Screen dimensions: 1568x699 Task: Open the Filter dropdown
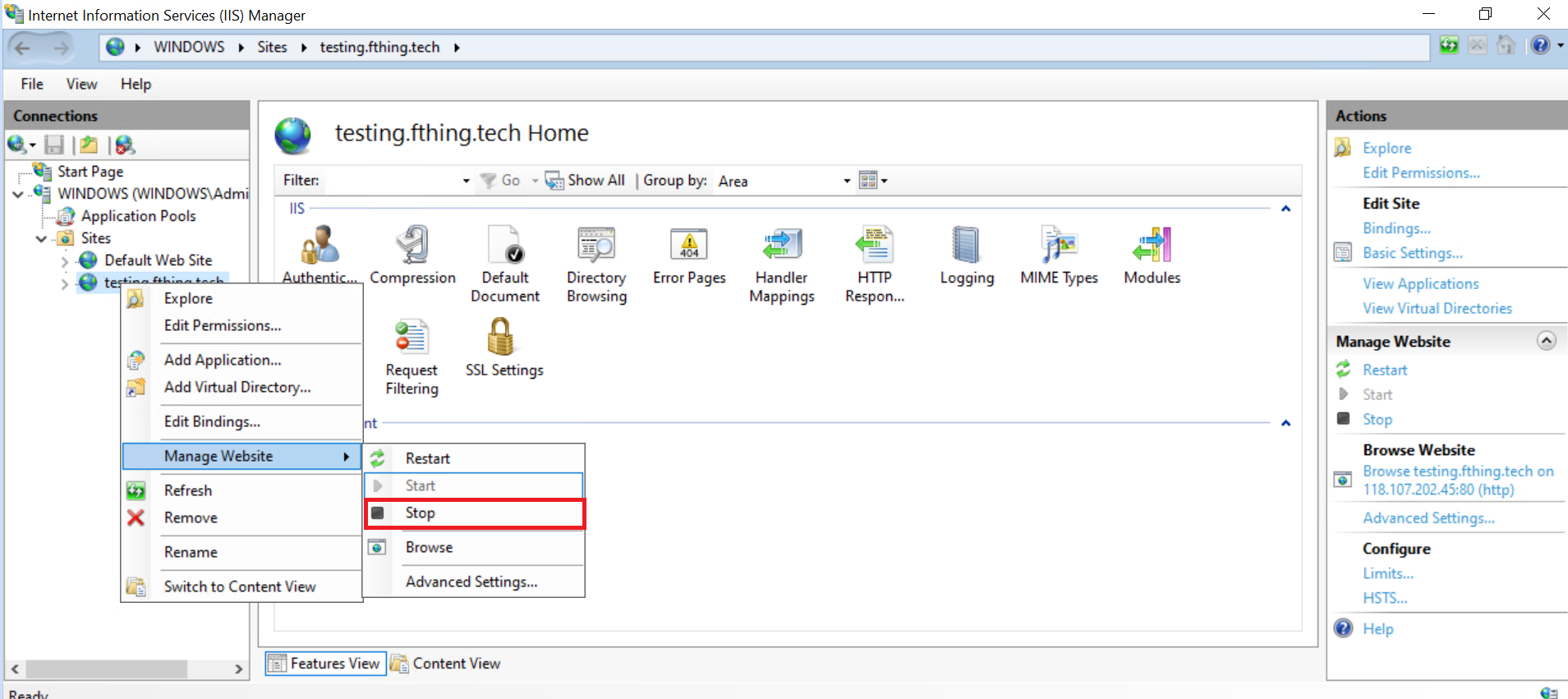(x=466, y=181)
